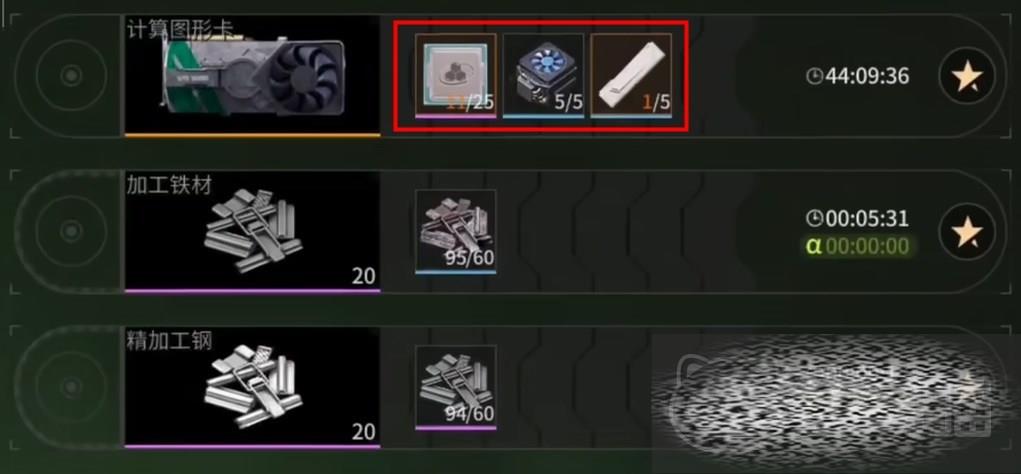
Task: Click the green 00:00:00 alpha timer
Action: (x=867, y=246)
